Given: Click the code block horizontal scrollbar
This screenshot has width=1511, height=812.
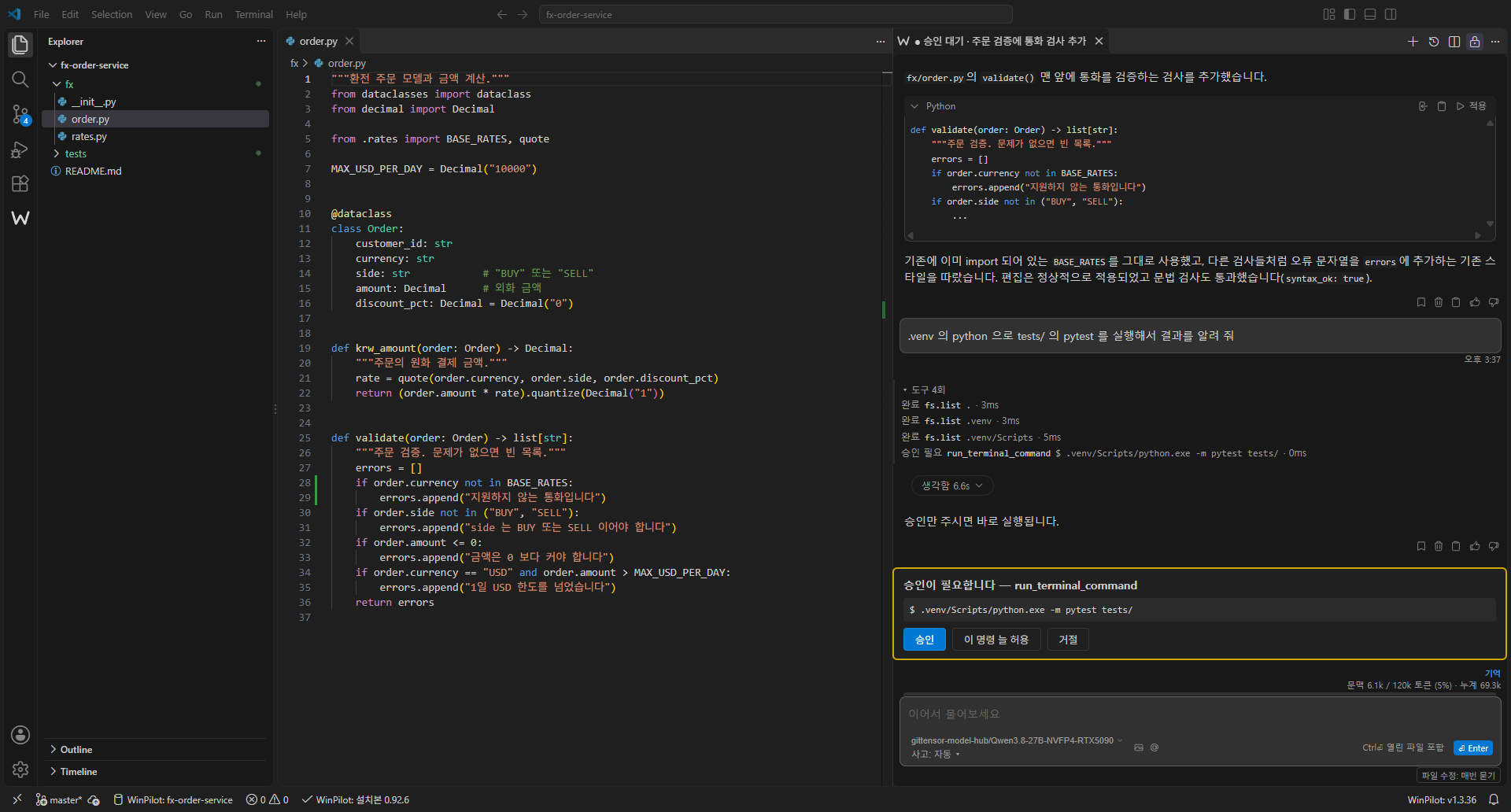Looking at the screenshot, I should [x=1194, y=235].
